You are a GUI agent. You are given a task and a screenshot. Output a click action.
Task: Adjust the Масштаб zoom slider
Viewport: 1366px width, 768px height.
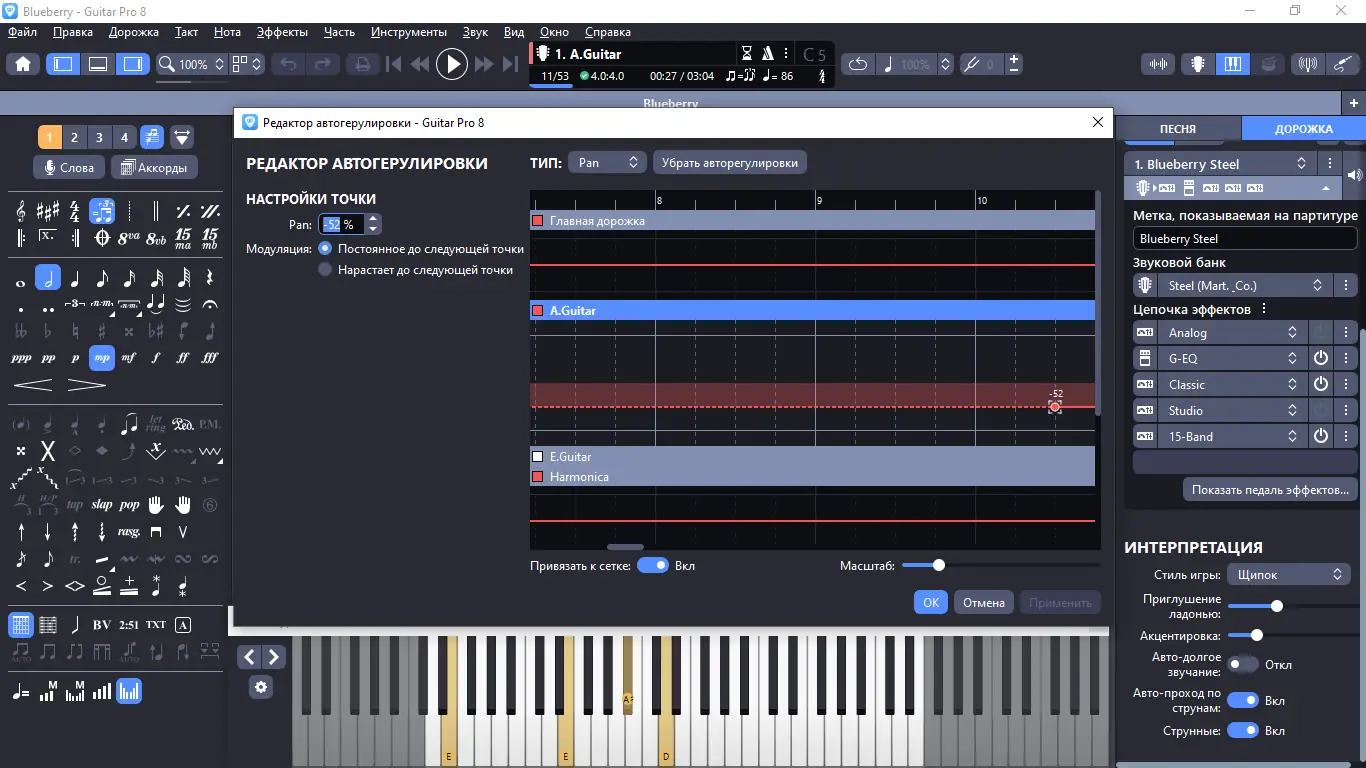pos(938,565)
